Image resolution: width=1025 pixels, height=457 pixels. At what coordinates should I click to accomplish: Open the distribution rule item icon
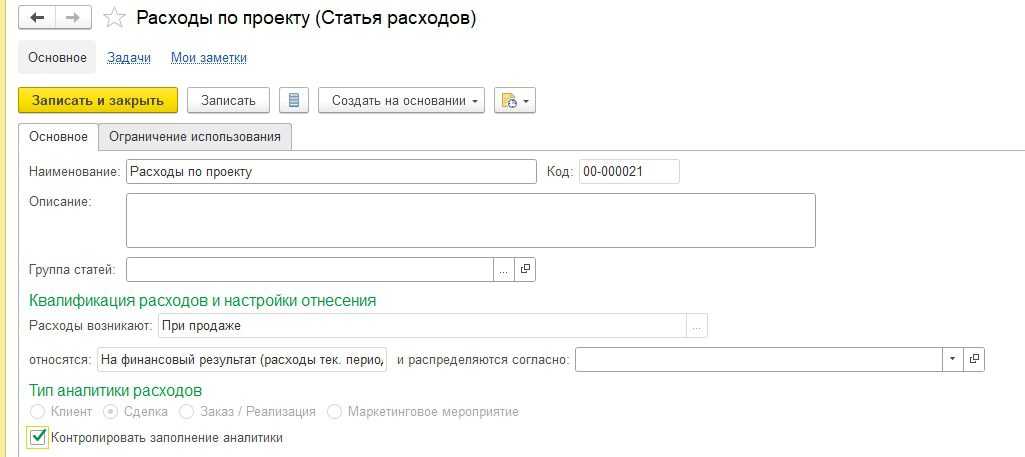coord(974,358)
